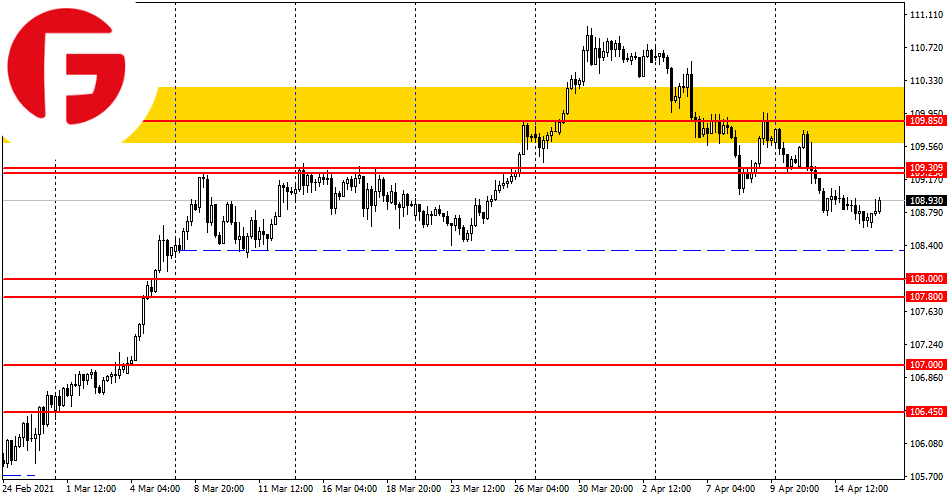The image size is (950, 500).
Task: Click the 107.800 red price label
Action: click(925, 297)
